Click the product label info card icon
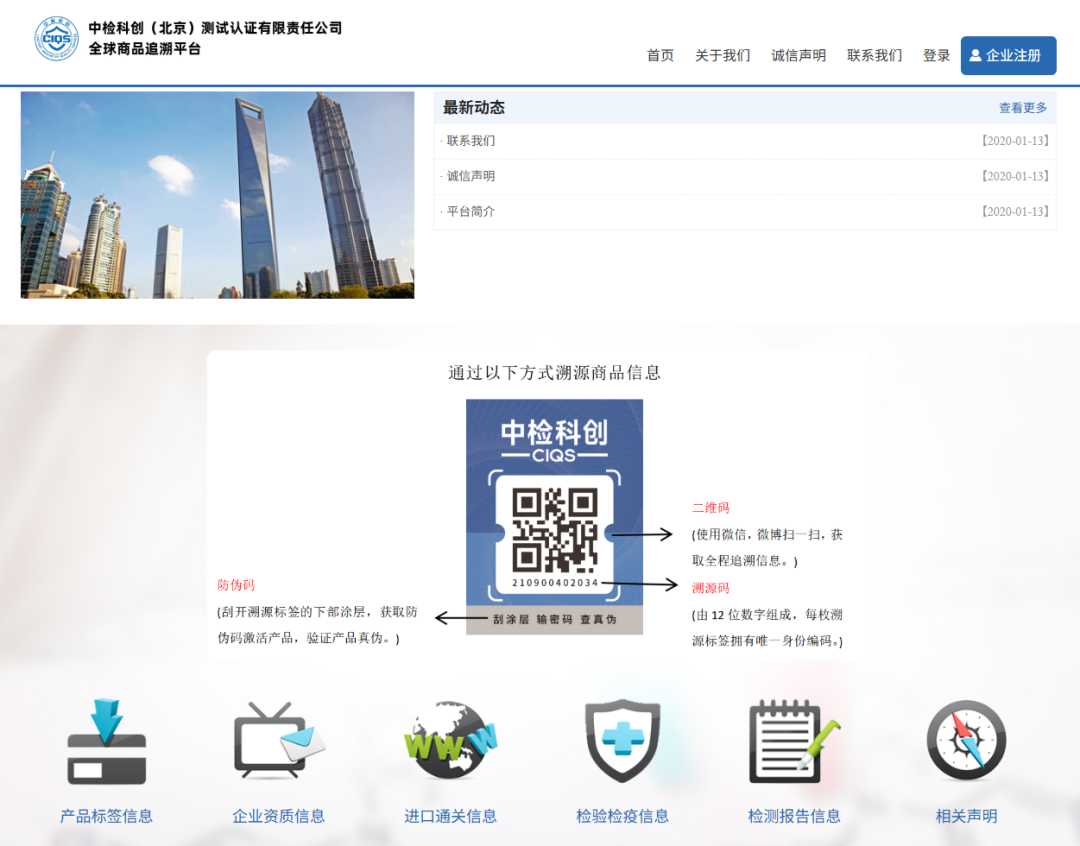The image size is (1080, 846). (x=106, y=742)
